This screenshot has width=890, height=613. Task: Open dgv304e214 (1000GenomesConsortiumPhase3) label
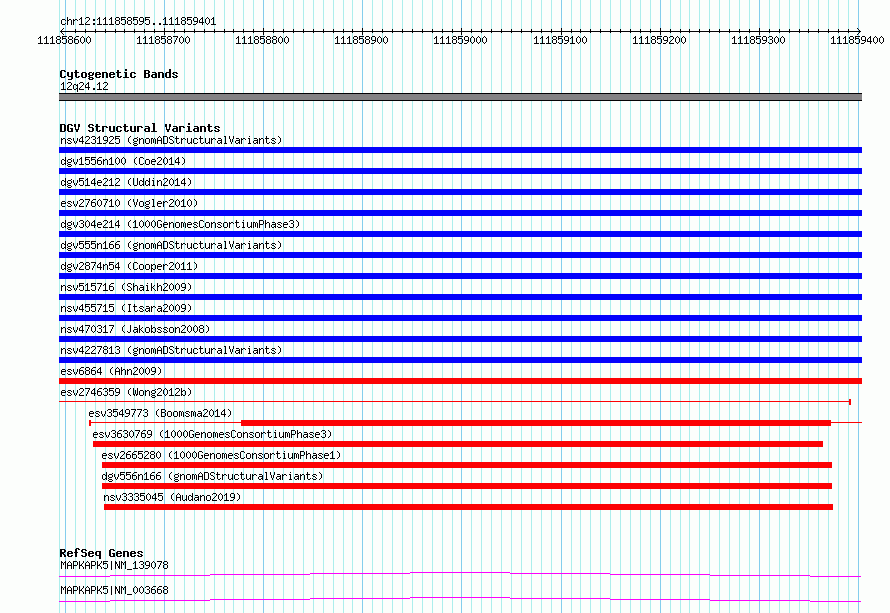[x=180, y=224]
